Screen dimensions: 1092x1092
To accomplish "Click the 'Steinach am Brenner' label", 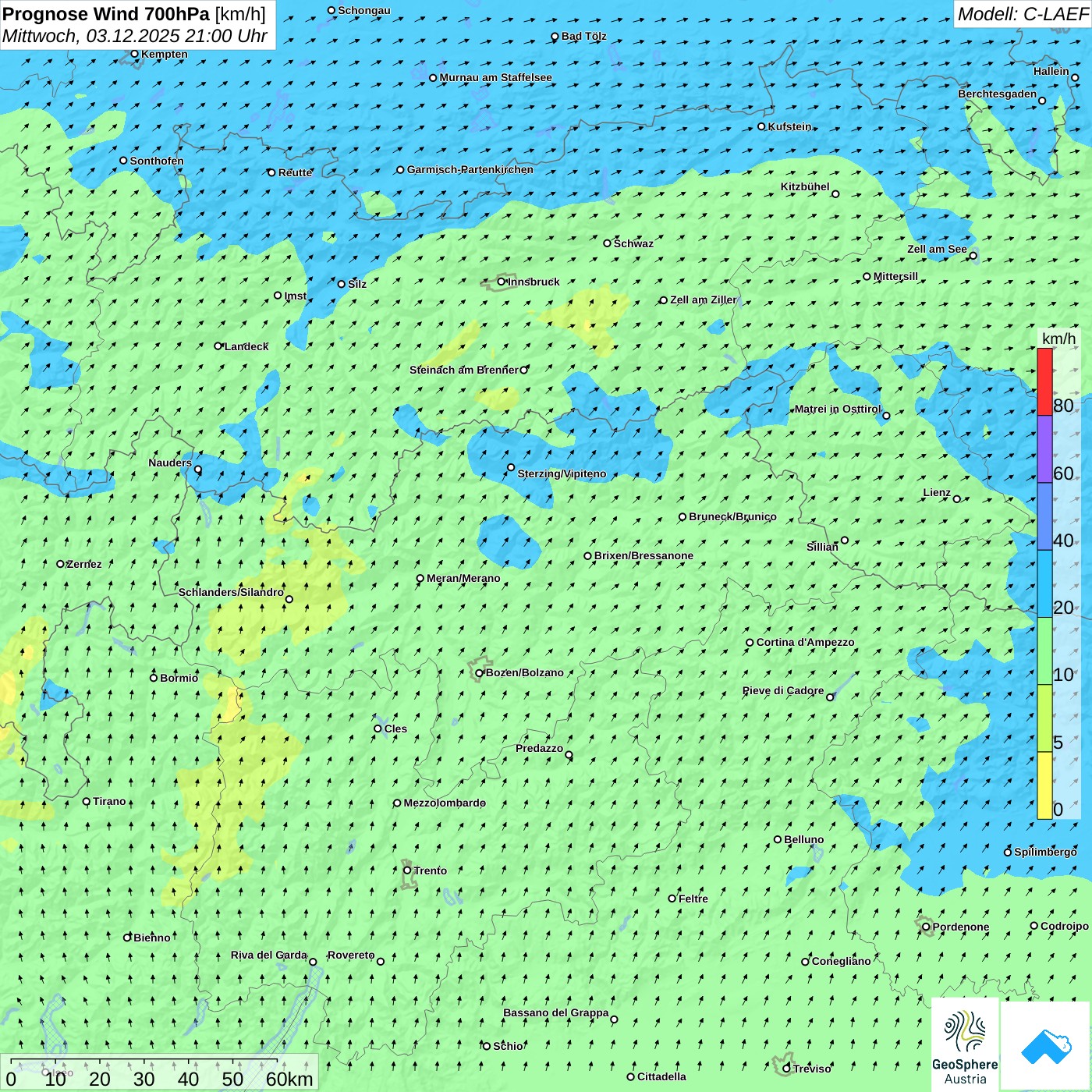I will [463, 370].
